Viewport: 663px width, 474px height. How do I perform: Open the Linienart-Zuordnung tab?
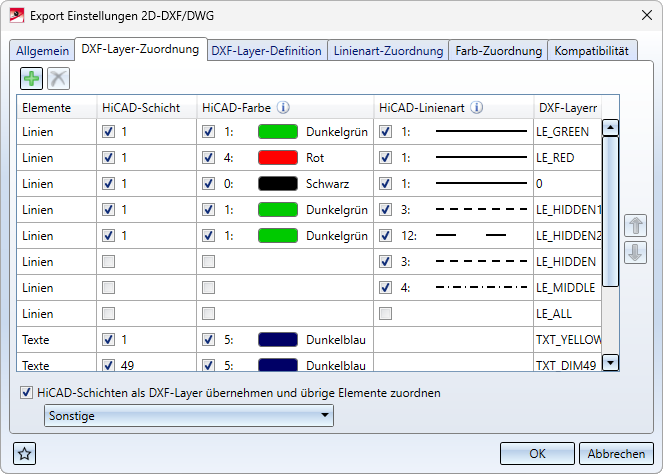click(388, 51)
